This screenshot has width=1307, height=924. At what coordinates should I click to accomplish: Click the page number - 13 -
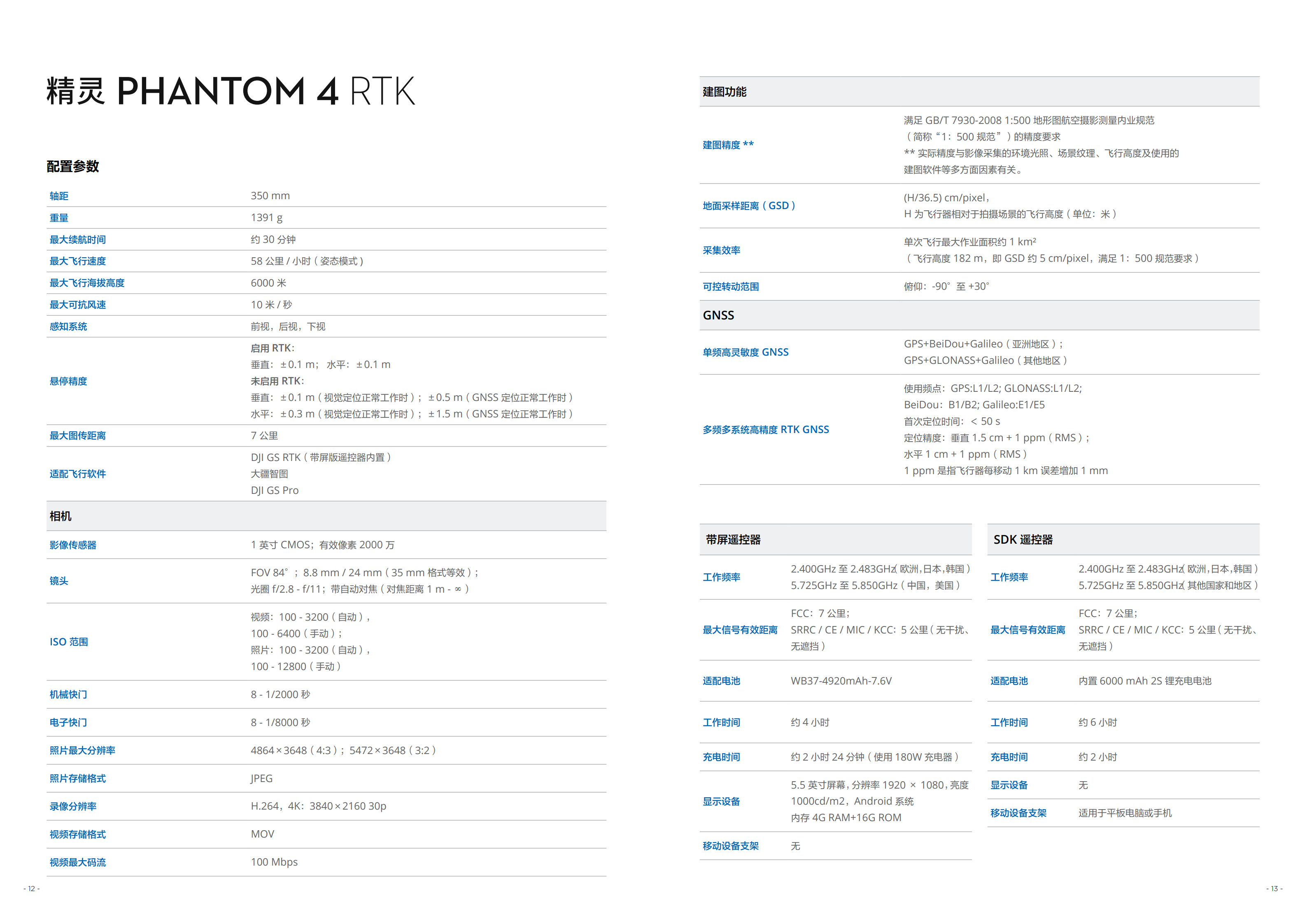tap(1274, 889)
